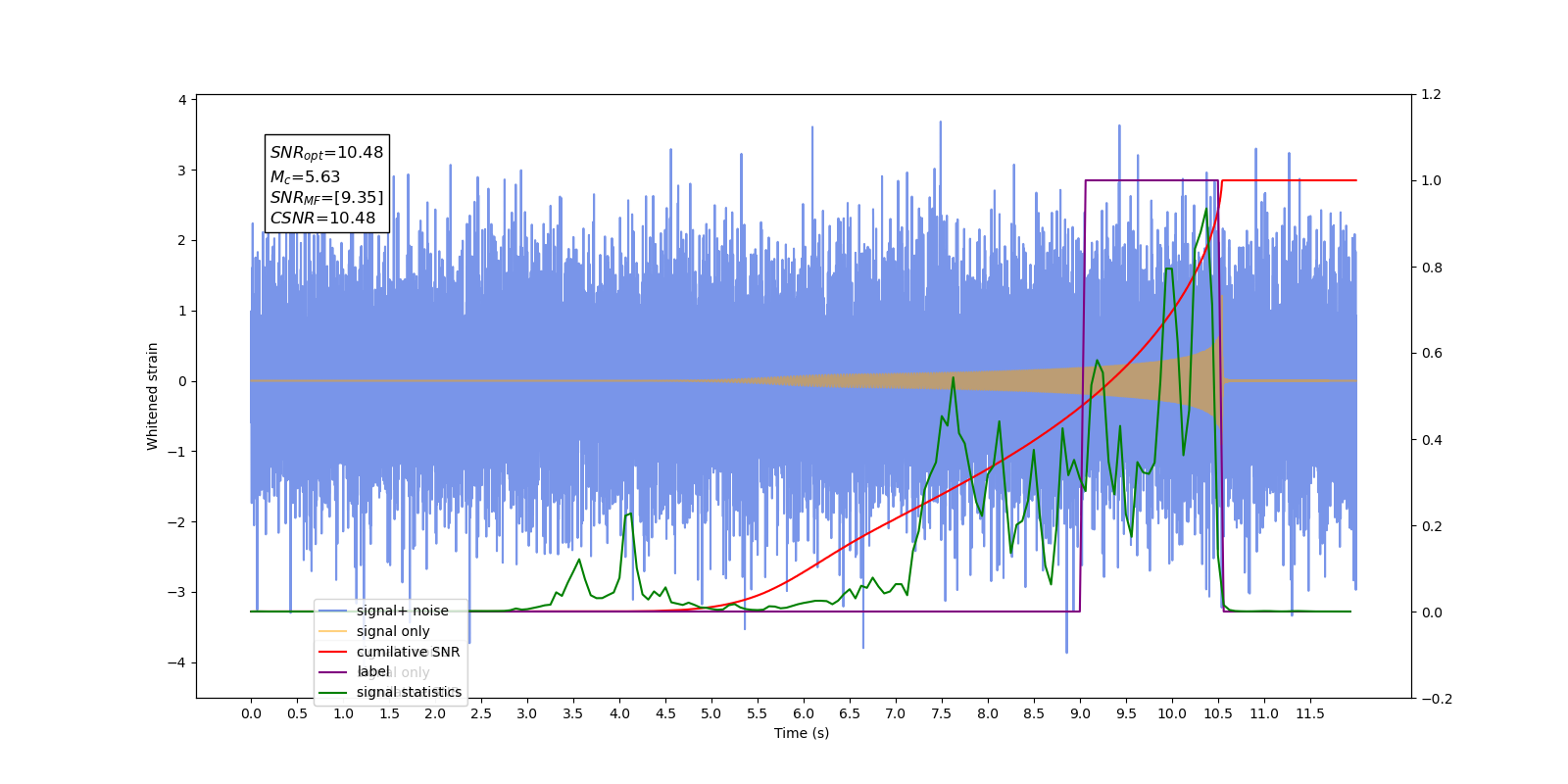
Task: Click the left y-axis tick label 0
Action: [182, 381]
